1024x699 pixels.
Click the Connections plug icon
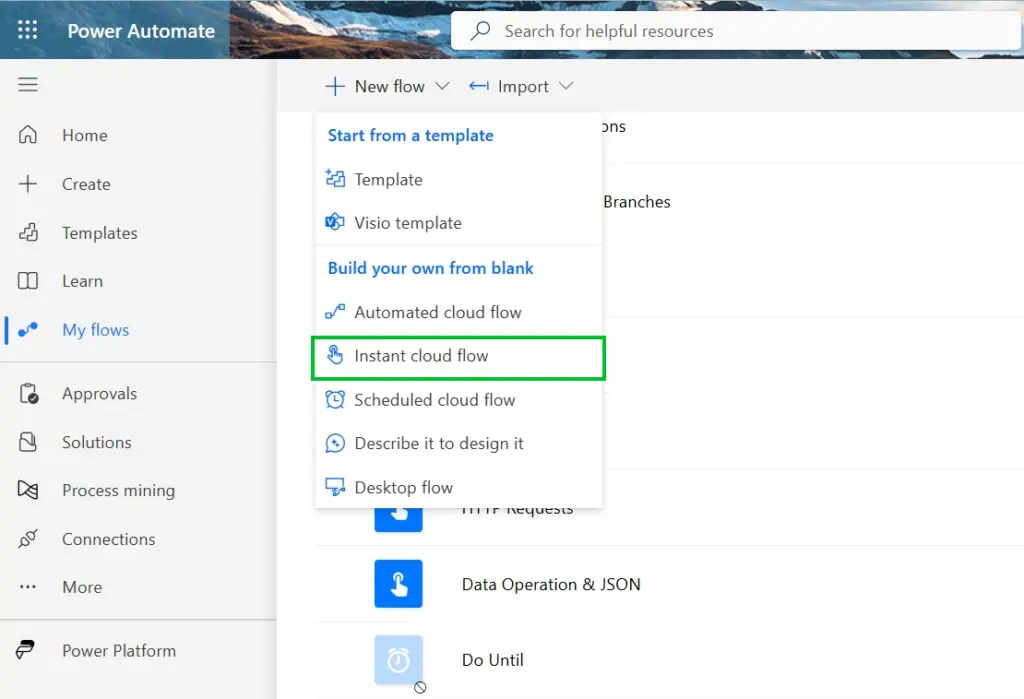pyautogui.click(x=27, y=539)
